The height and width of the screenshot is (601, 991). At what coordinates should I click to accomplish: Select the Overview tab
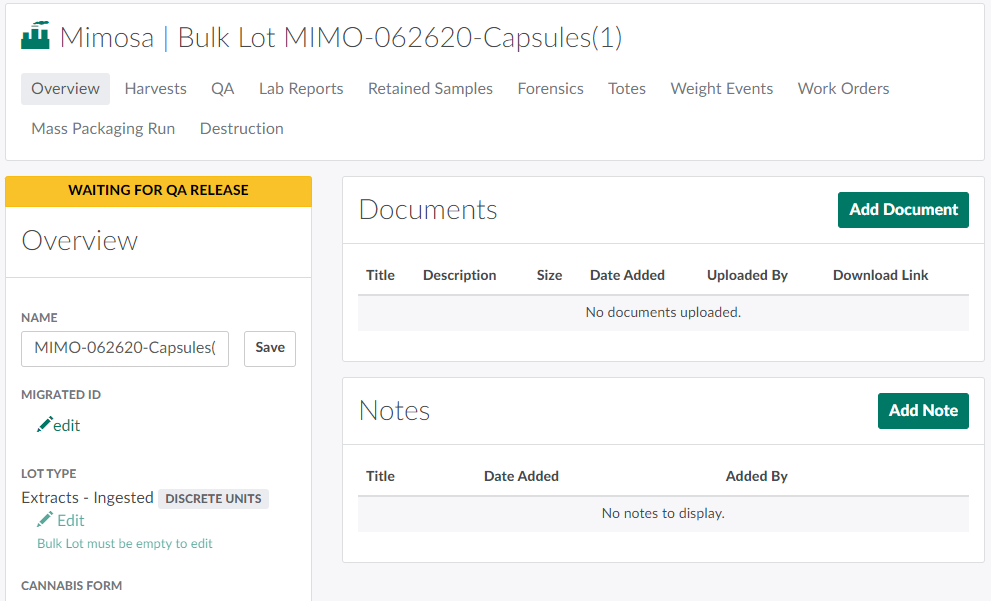point(65,89)
